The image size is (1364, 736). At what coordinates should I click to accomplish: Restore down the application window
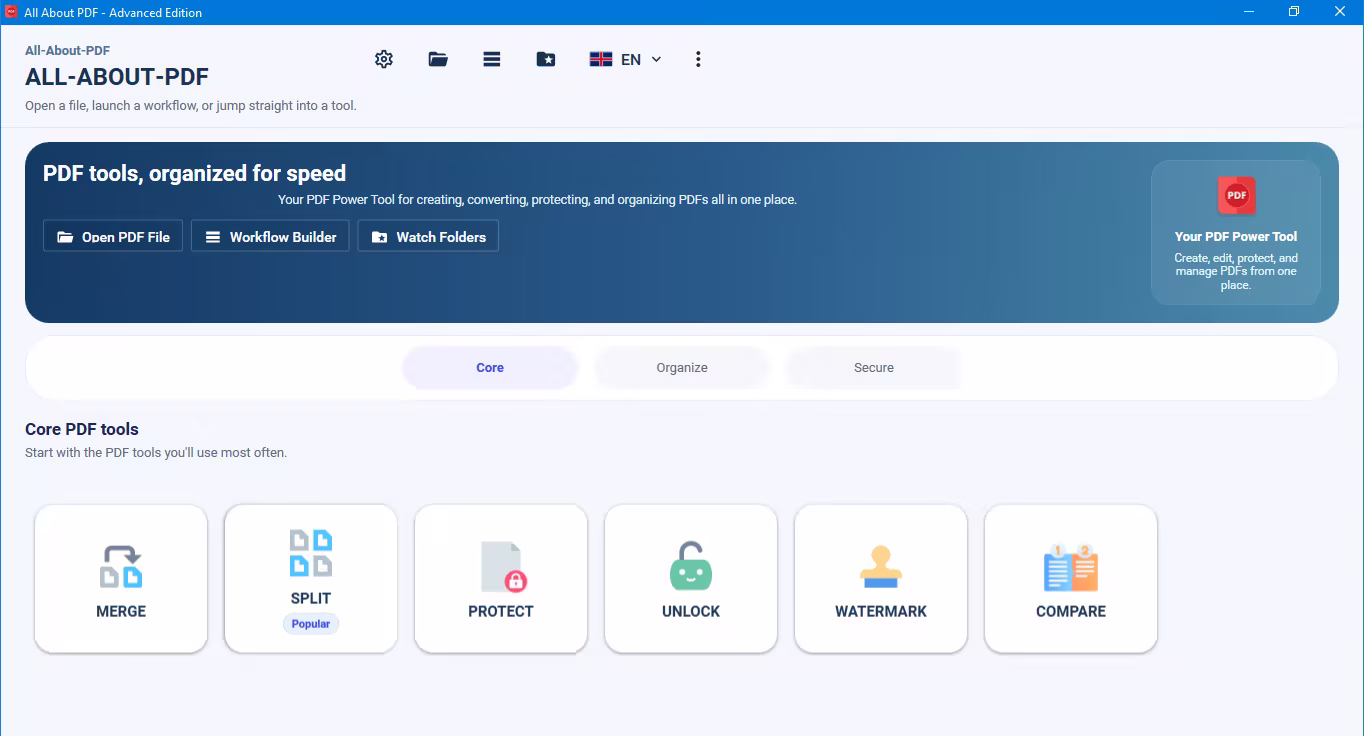tap(1294, 12)
